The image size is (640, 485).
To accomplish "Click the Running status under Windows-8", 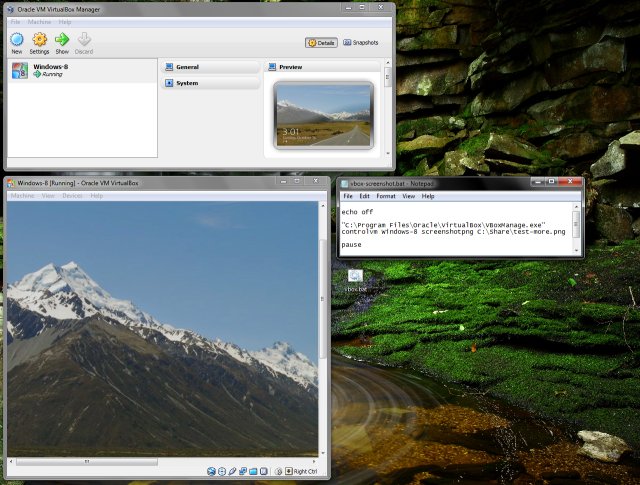I will tap(48, 74).
